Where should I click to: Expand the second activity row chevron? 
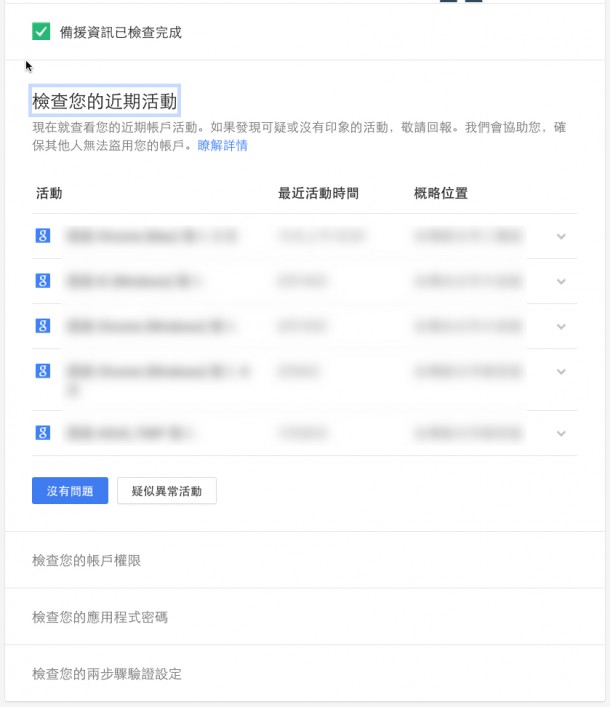[561, 281]
